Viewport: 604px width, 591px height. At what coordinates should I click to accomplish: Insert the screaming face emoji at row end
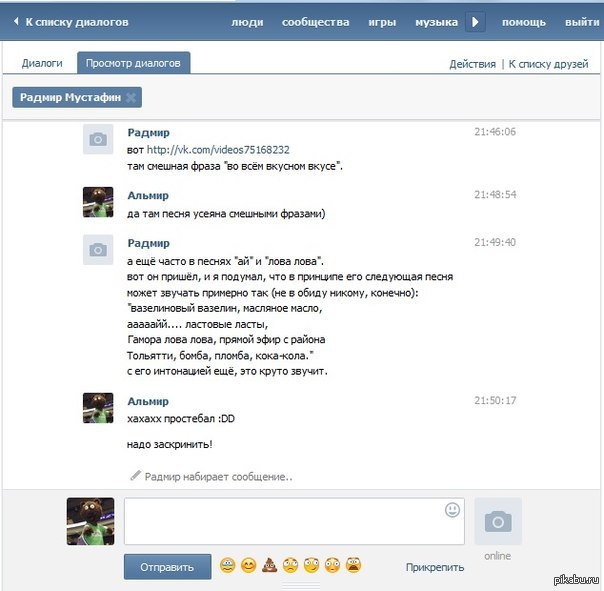pyautogui.click(x=354, y=567)
